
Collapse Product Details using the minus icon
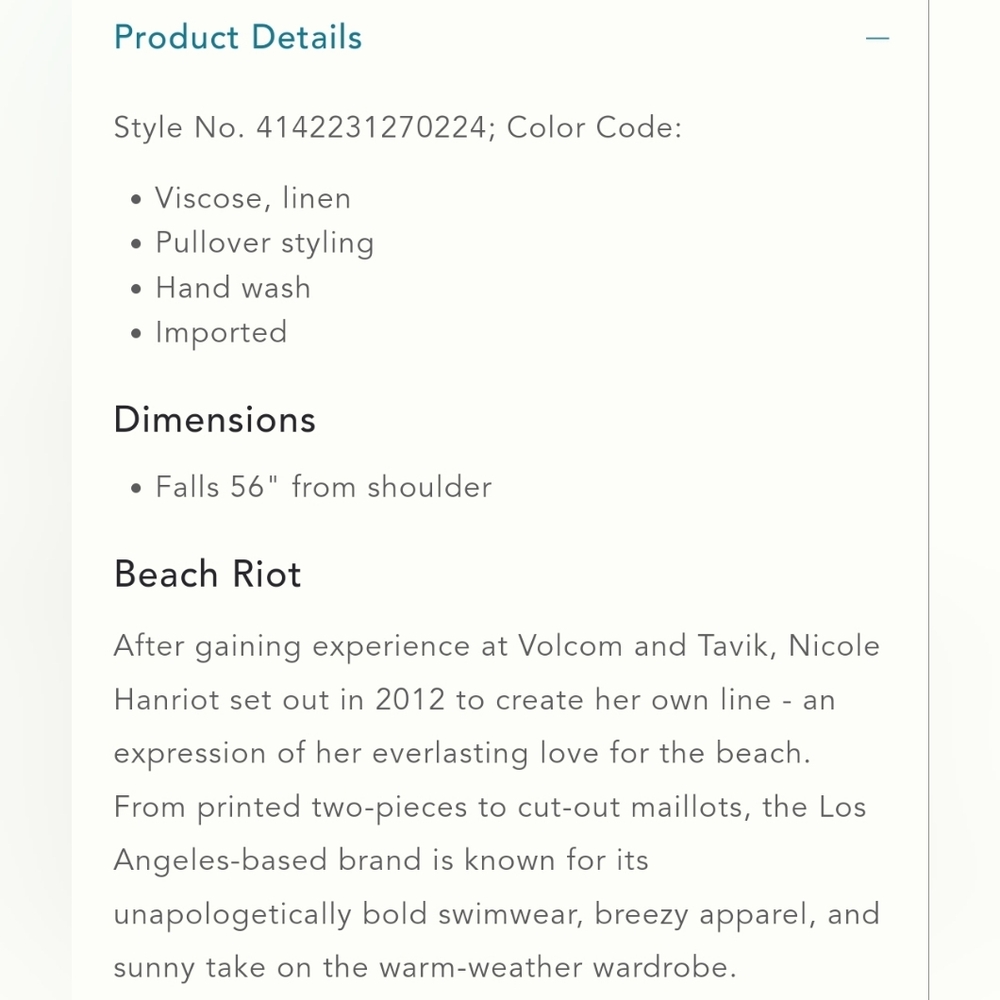(x=877, y=38)
